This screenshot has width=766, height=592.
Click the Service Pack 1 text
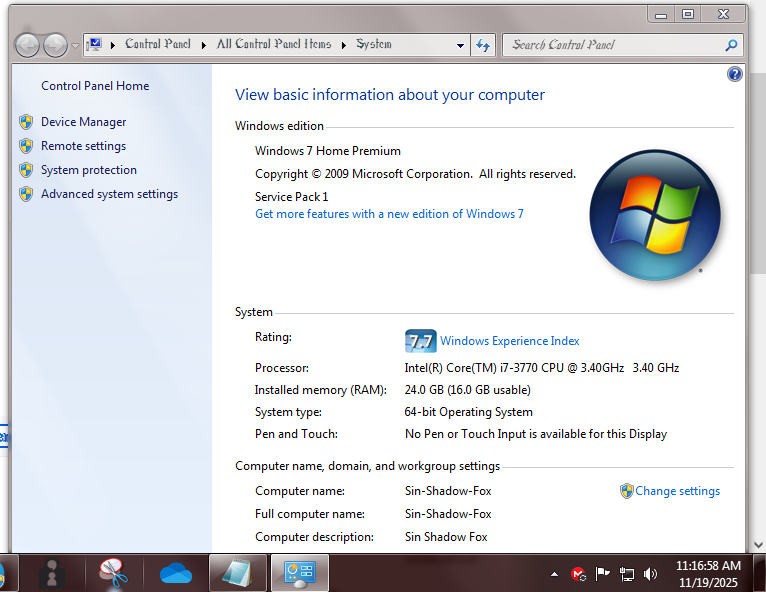292,197
